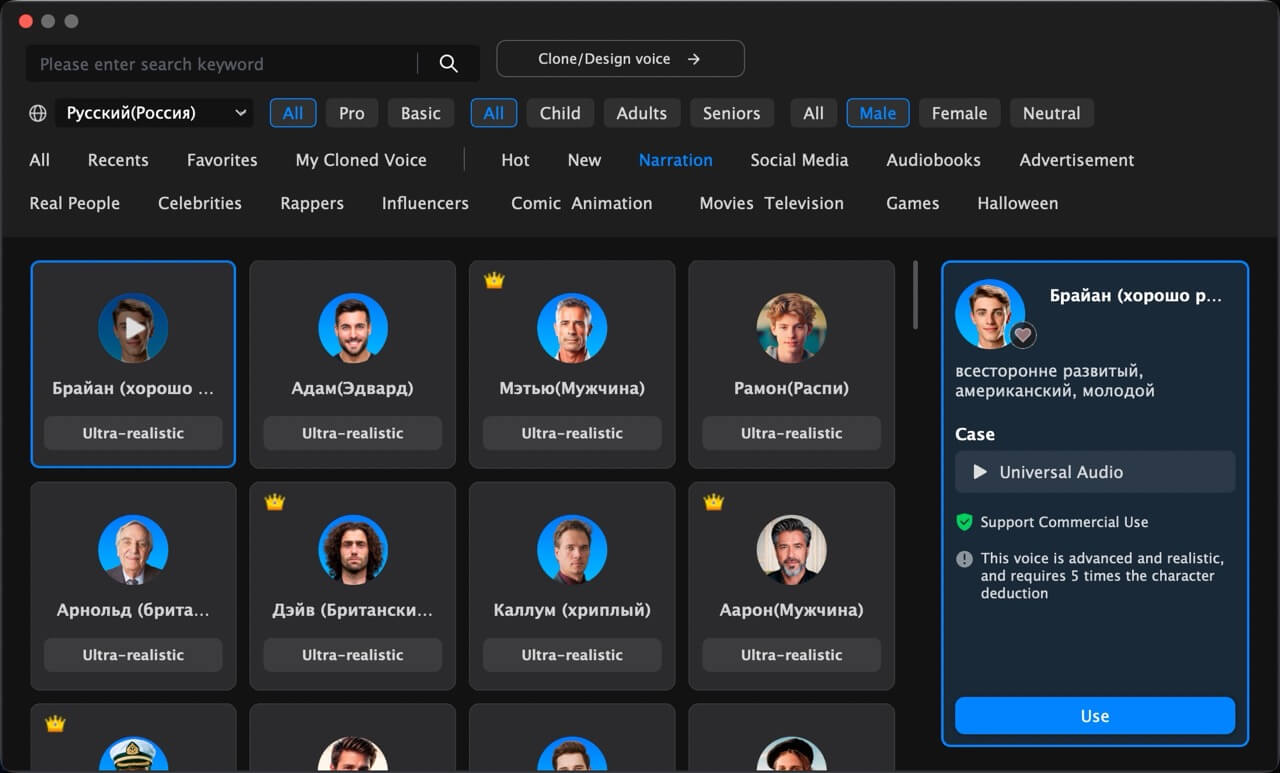
Task: Click the crown icon on Аарон card
Action: point(713,502)
